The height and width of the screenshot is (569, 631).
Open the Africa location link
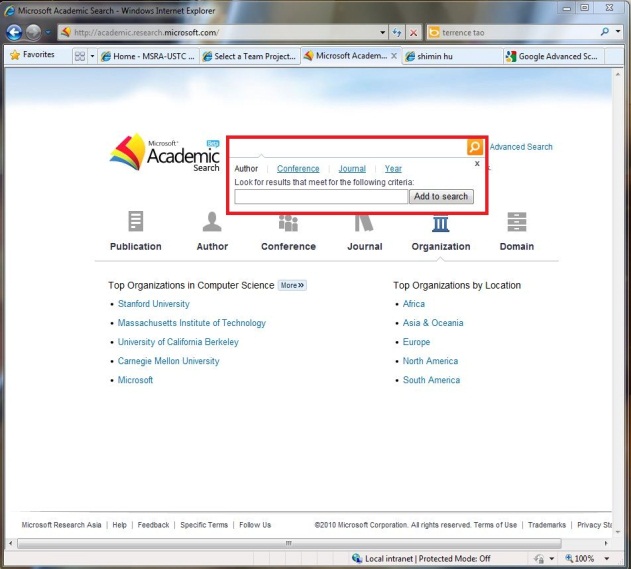414,304
